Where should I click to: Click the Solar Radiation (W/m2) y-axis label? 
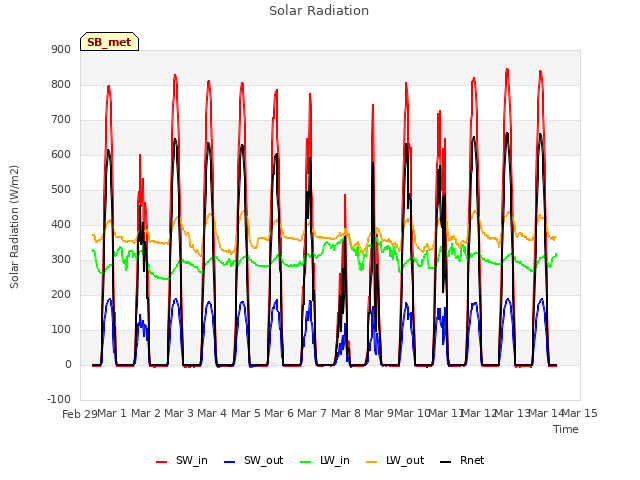14,227
